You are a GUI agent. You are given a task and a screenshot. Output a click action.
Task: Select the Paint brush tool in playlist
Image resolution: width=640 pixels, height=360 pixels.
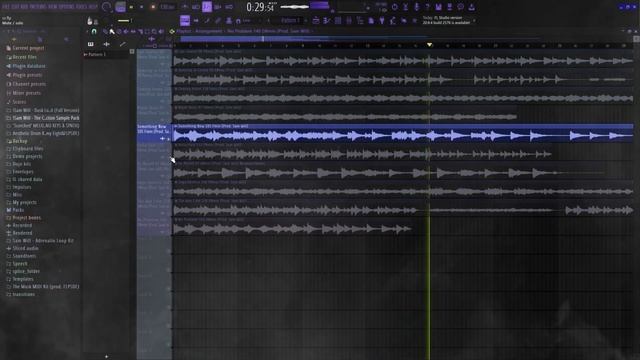pos(112,31)
